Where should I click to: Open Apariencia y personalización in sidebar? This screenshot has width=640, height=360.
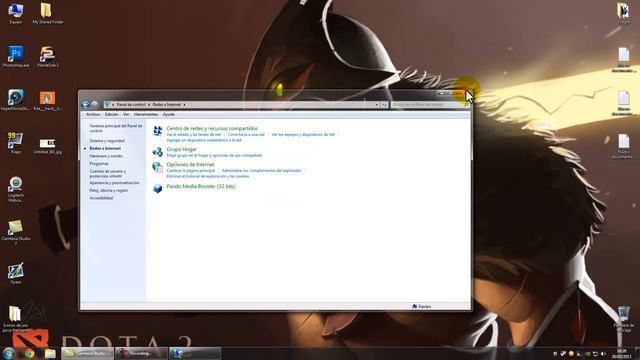pos(114,183)
